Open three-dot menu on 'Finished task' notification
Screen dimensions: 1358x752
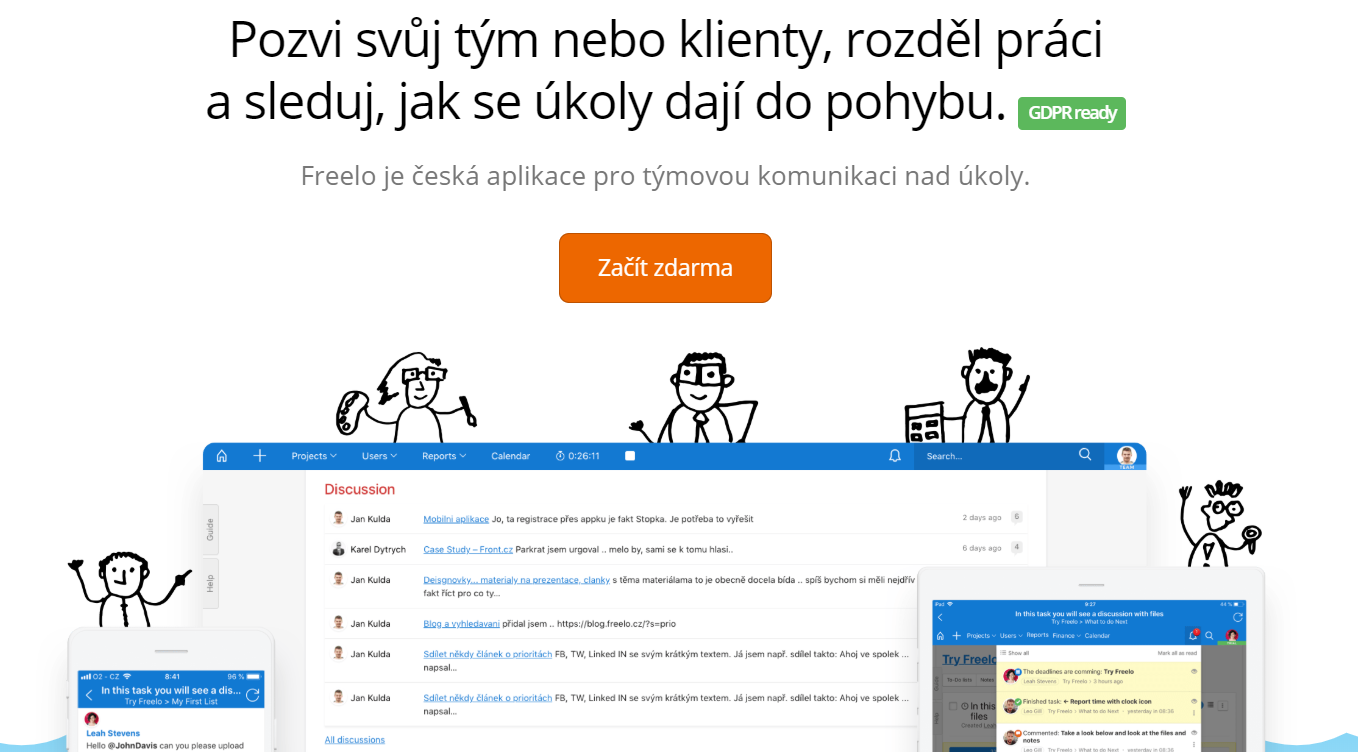[x=1194, y=713]
